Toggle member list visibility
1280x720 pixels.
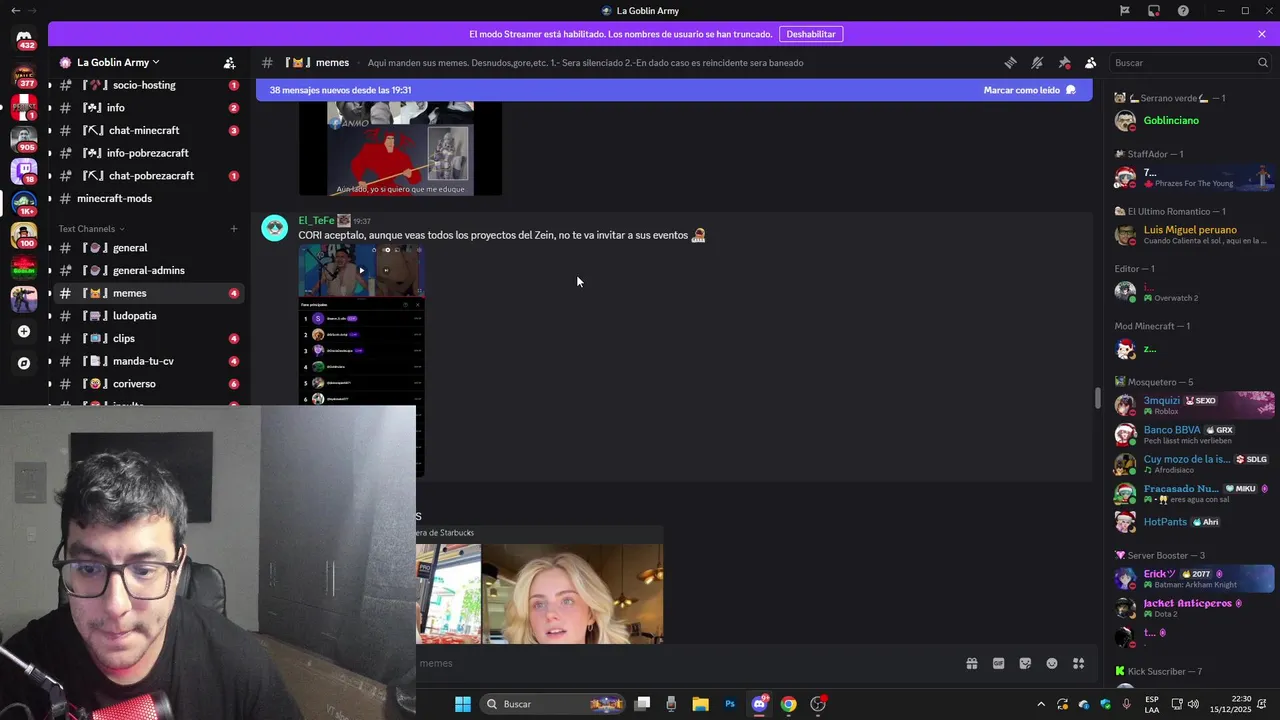tap(1090, 62)
